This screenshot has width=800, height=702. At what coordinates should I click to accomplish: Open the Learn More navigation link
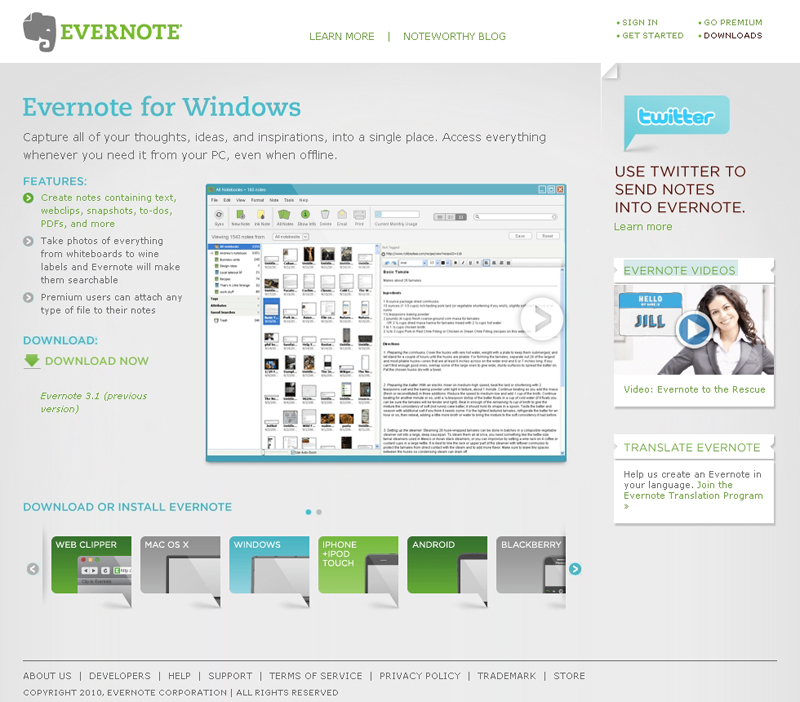click(x=341, y=36)
